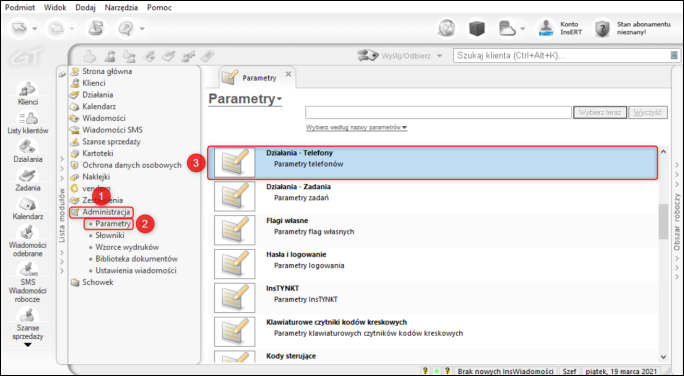Click the black cube toolbar icon
Image resolution: width=684 pixels, height=376 pixels.
pos(477,29)
